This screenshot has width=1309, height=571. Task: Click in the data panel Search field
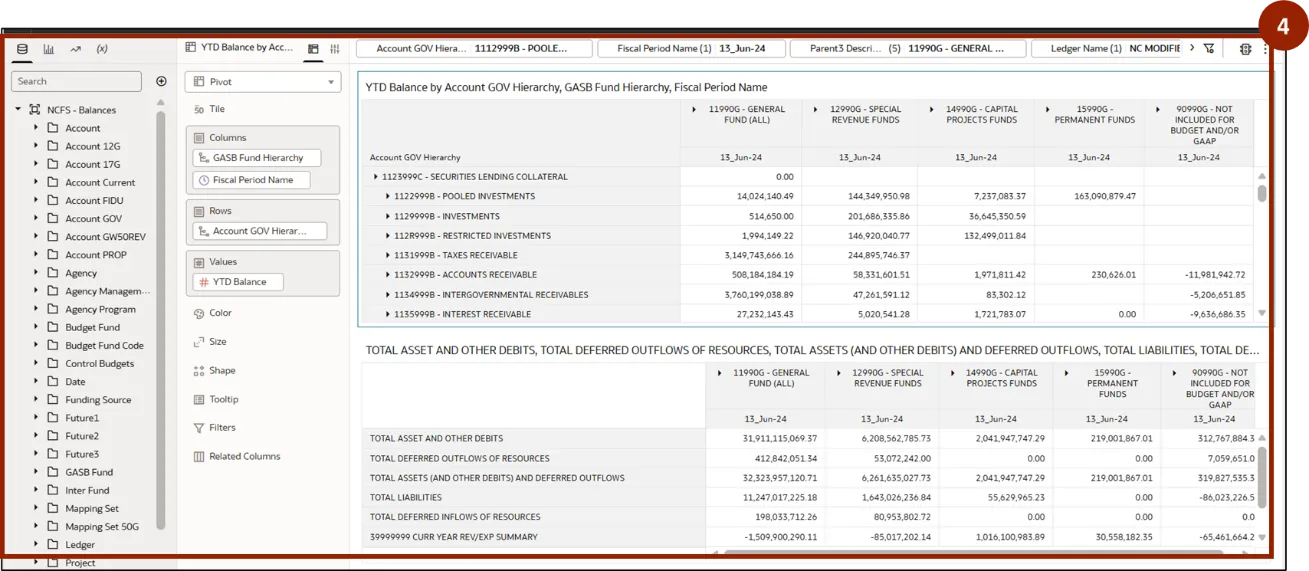77,81
